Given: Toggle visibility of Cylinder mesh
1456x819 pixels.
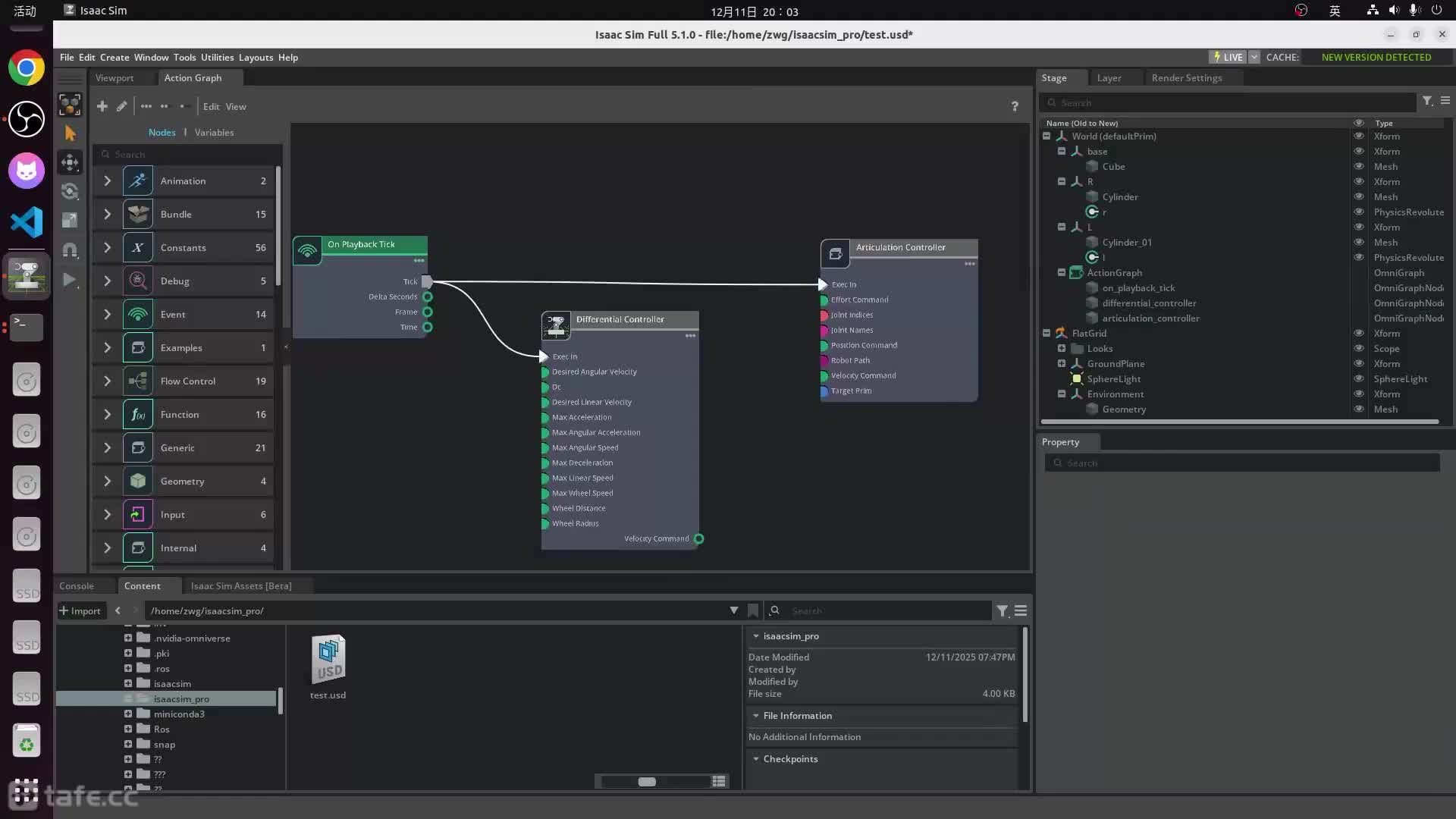Looking at the screenshot, I should click(x=1359, y=196).
